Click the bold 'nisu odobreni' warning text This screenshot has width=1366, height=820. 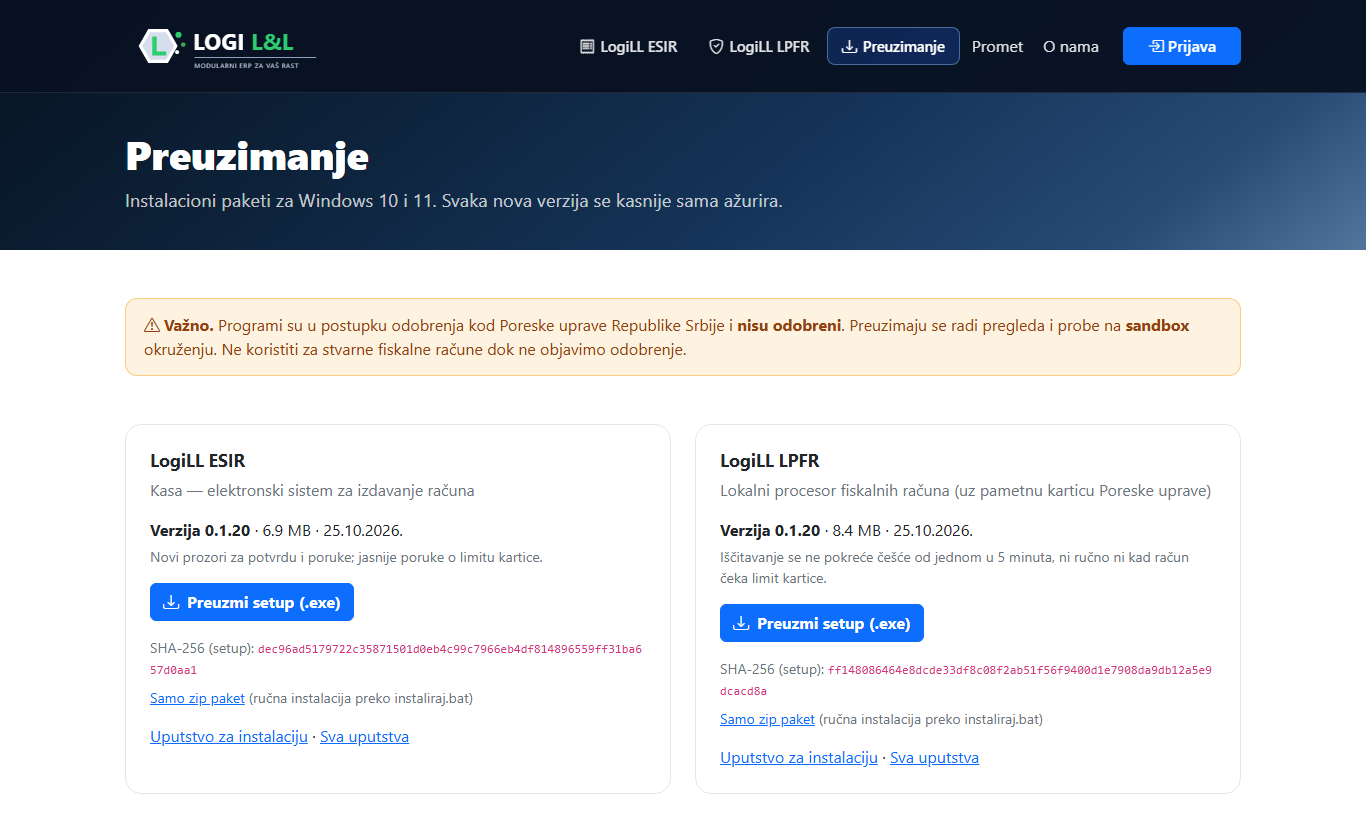click(790, 325)
